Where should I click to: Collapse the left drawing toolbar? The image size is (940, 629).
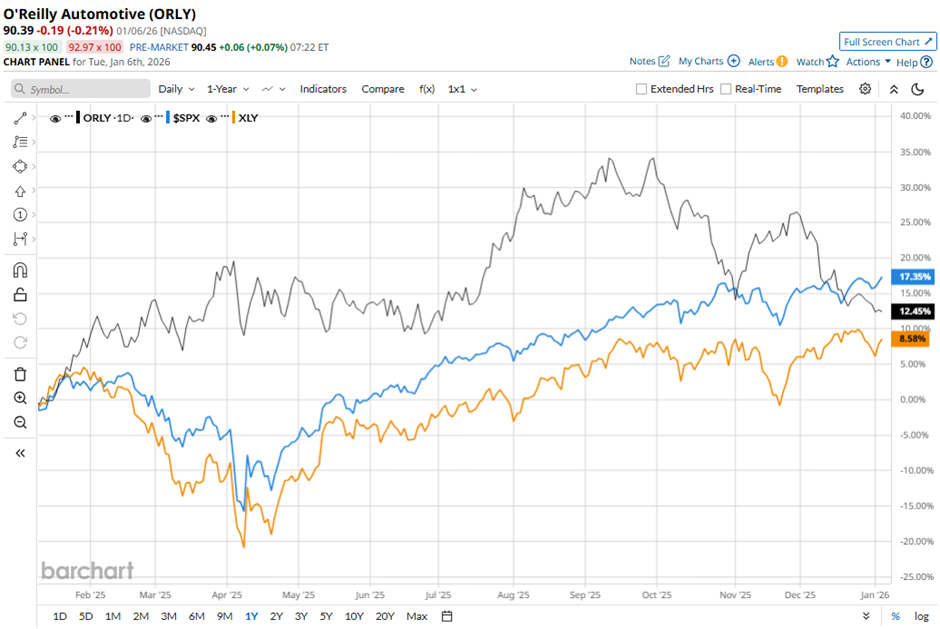coord(20,453)
